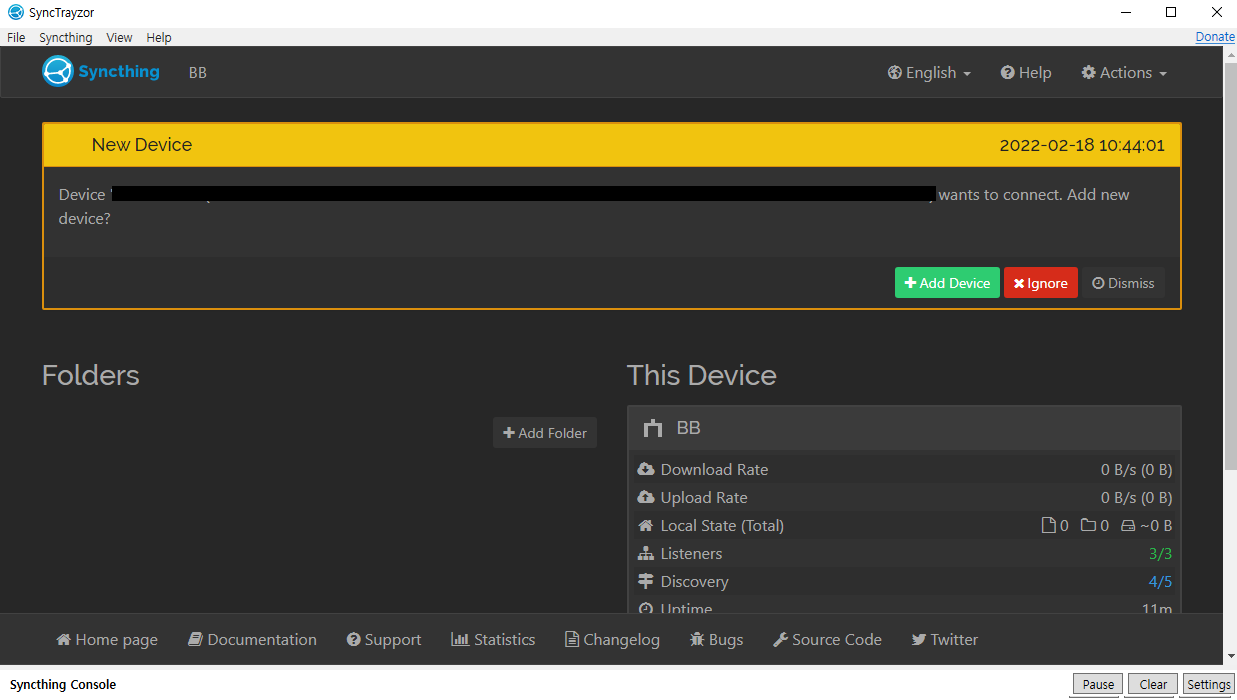Open console Settings button
This screenshot has width=1237, height=700.
click(x=1209, y=685)
